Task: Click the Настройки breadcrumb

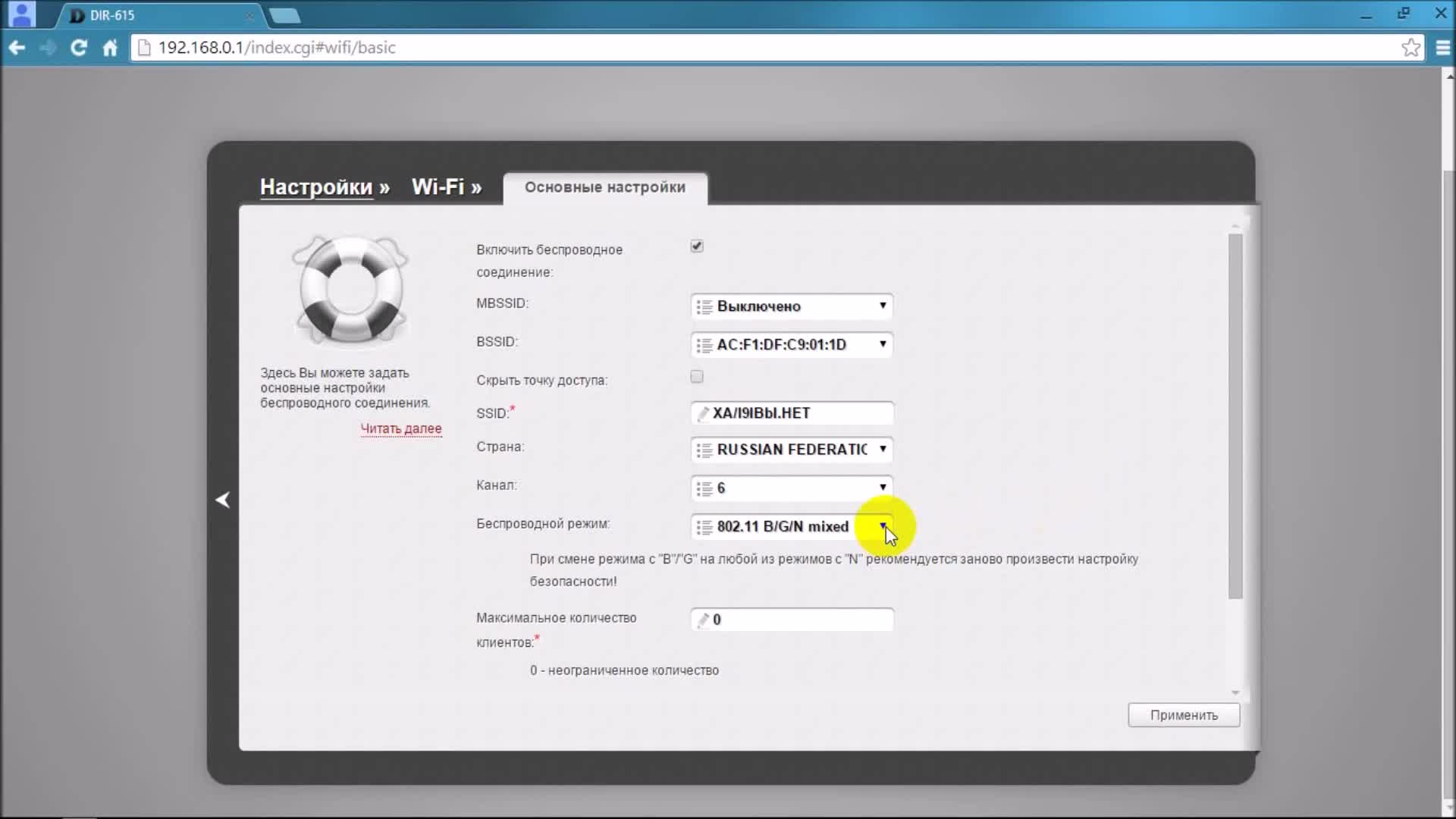Action: (x=316, y=187)
